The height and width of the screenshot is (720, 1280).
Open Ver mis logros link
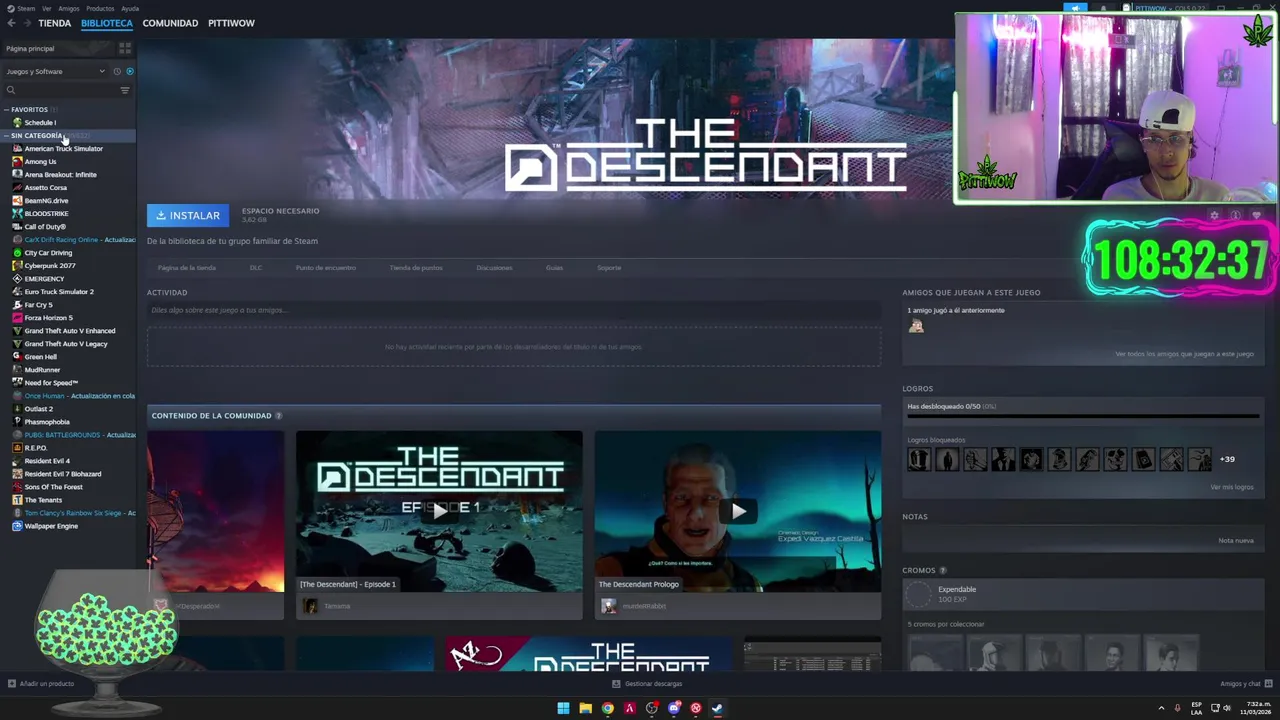click(x=1232, y=487)
